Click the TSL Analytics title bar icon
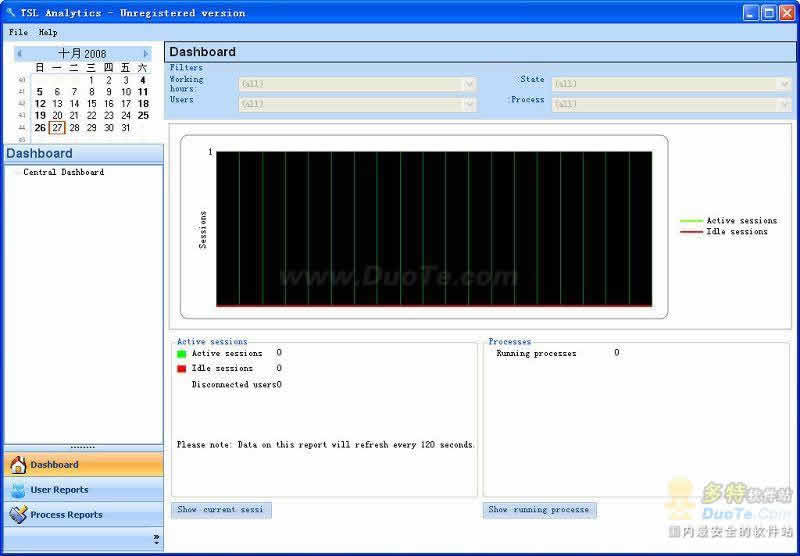The height and width of the screenshot is (556, 800). [11, 12]
